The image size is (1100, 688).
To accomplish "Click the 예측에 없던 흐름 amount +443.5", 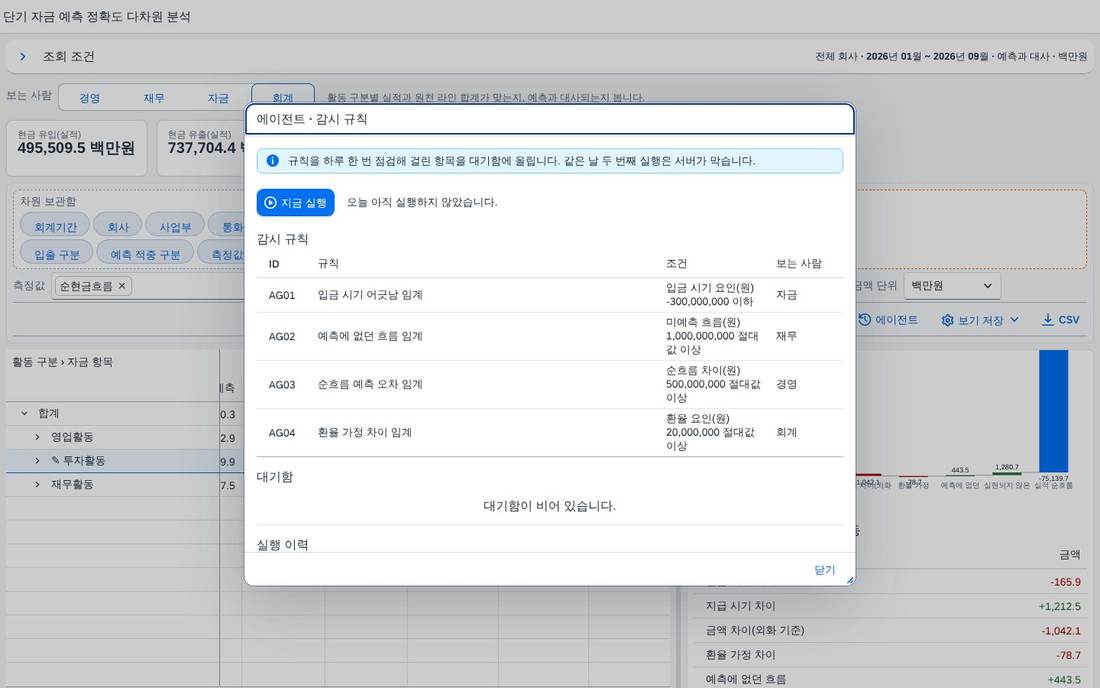I will coord(1064,680).
